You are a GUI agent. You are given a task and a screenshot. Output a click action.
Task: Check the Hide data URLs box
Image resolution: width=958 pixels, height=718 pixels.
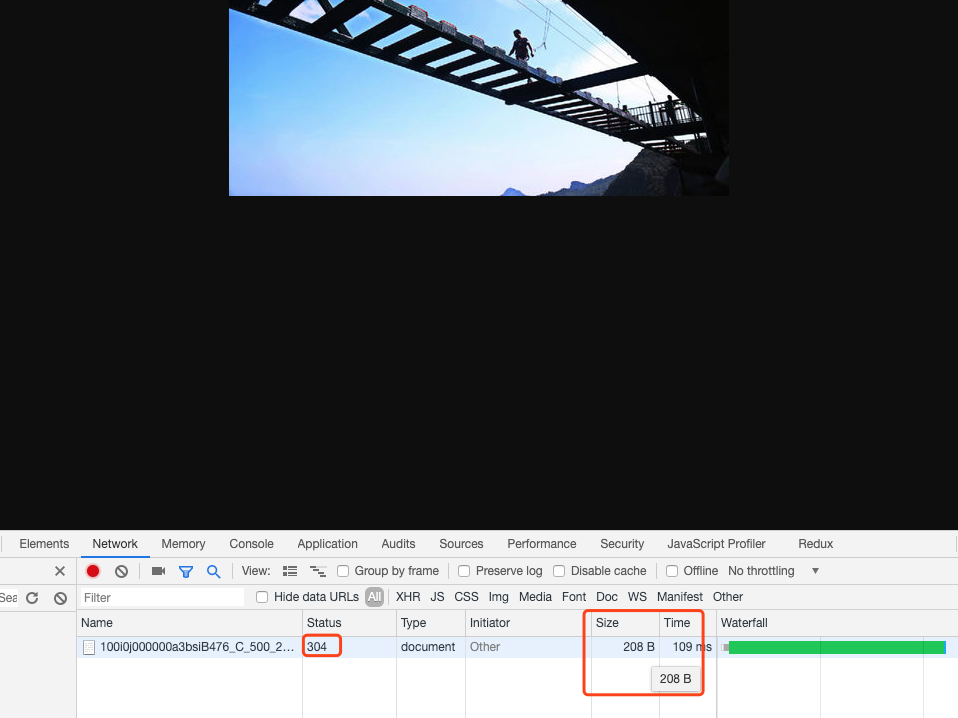click(x=262, y=597)
